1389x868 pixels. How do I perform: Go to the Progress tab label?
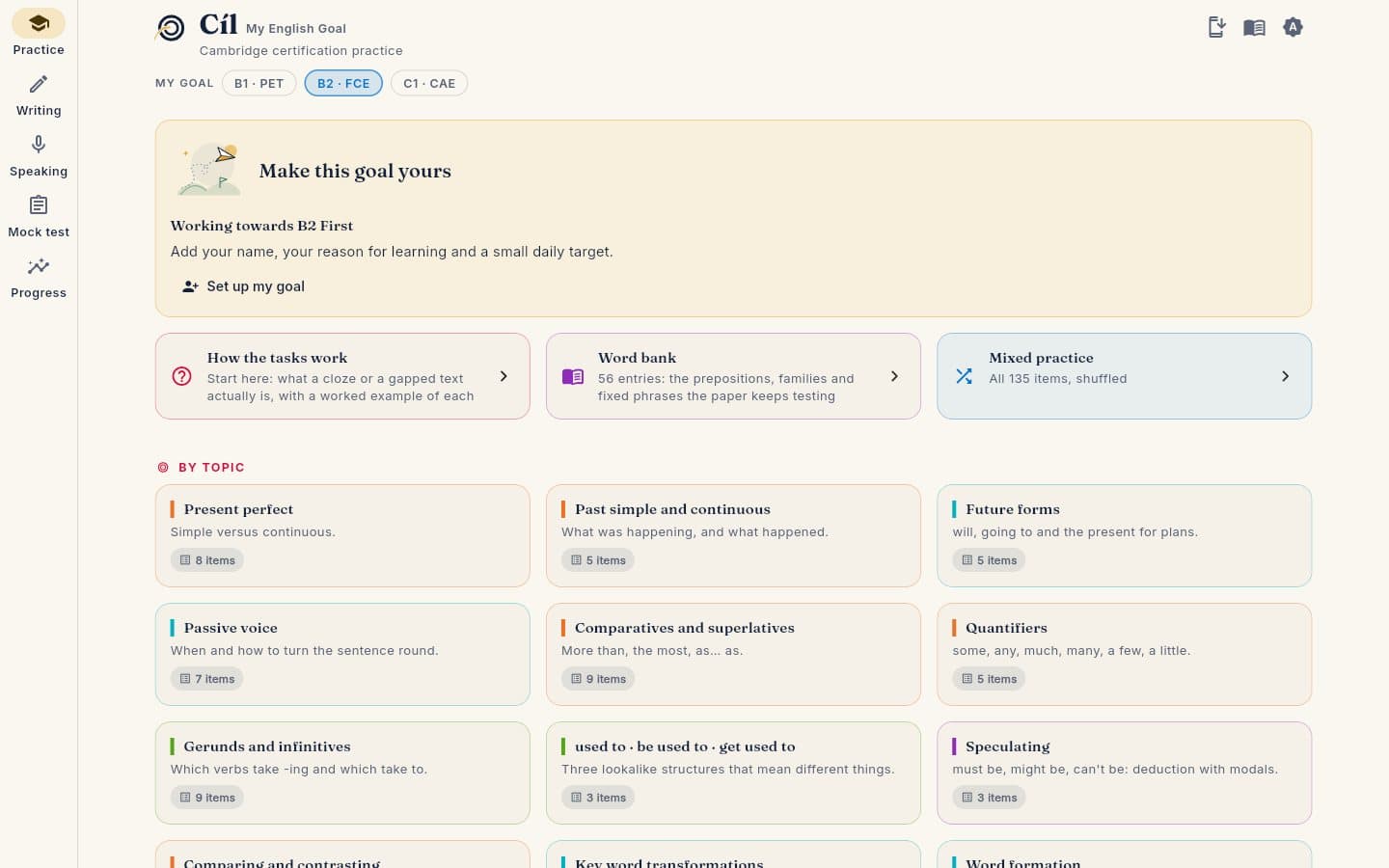(39, 293)
